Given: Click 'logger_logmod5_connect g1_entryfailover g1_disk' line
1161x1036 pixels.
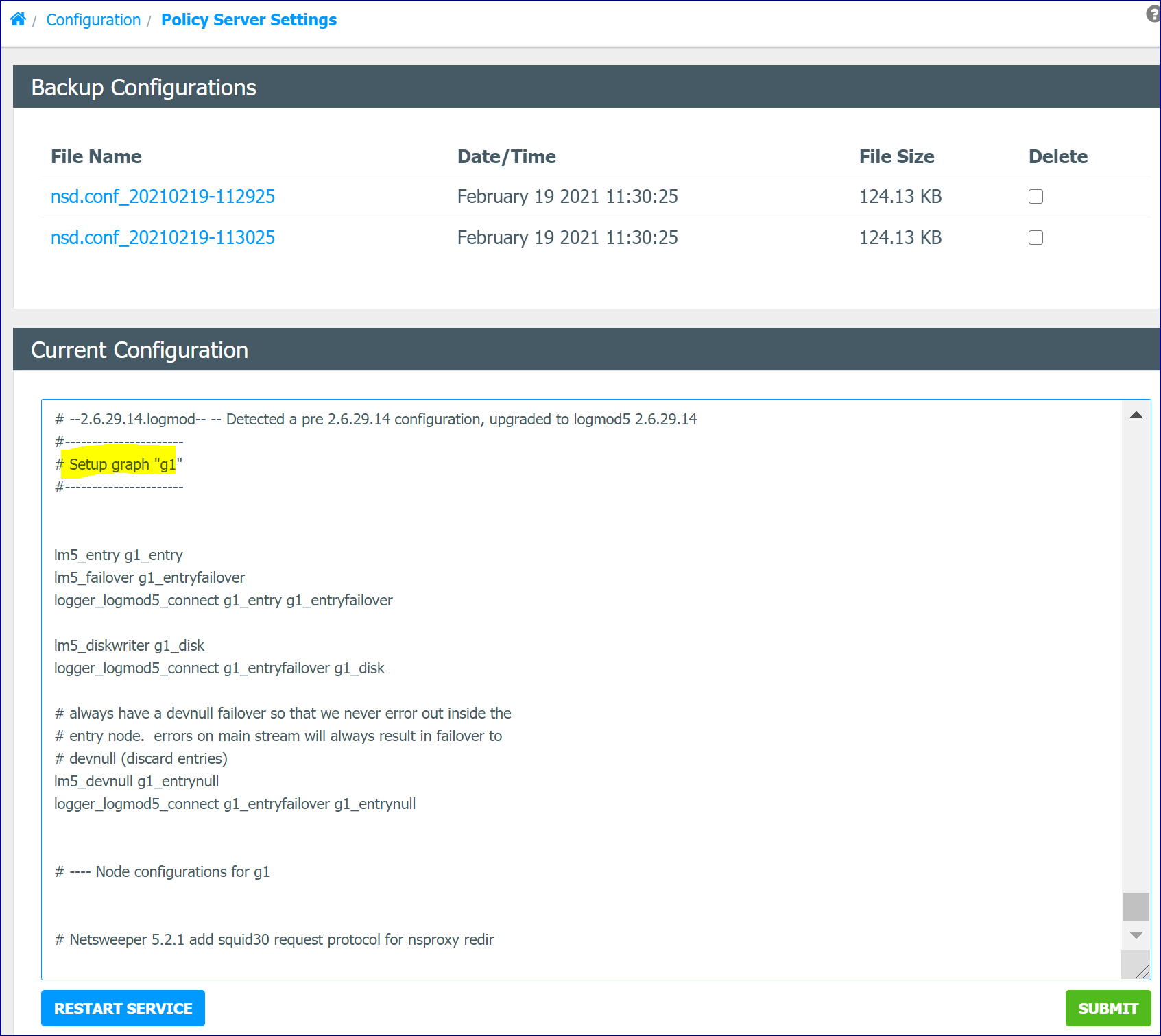Looking at the screenshot, I should click(x=219, y=668).
